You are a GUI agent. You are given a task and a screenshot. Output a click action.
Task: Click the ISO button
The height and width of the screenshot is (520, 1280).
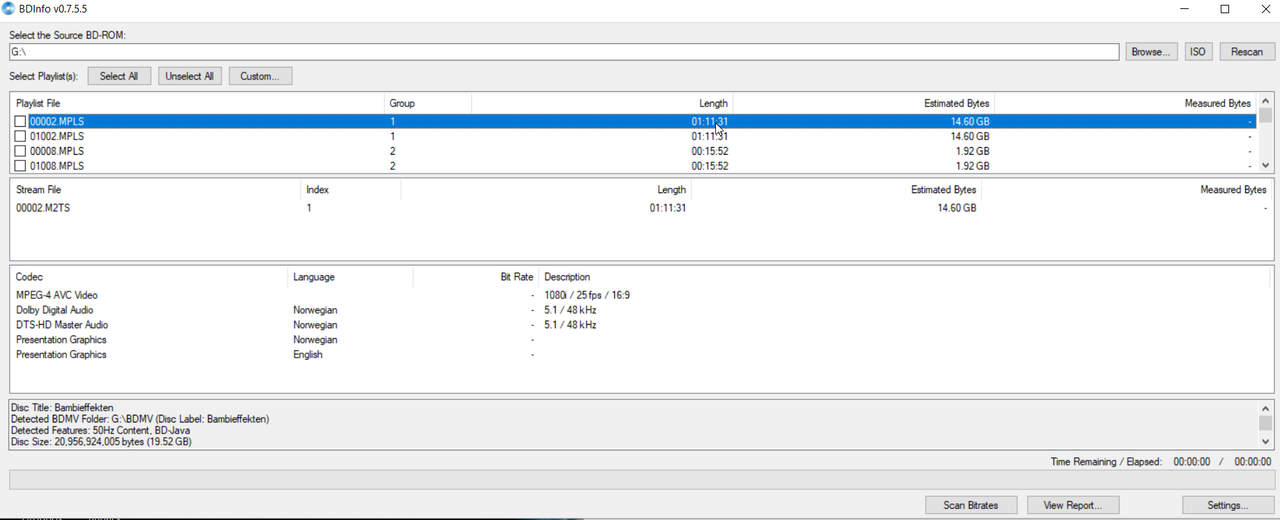1197,51
